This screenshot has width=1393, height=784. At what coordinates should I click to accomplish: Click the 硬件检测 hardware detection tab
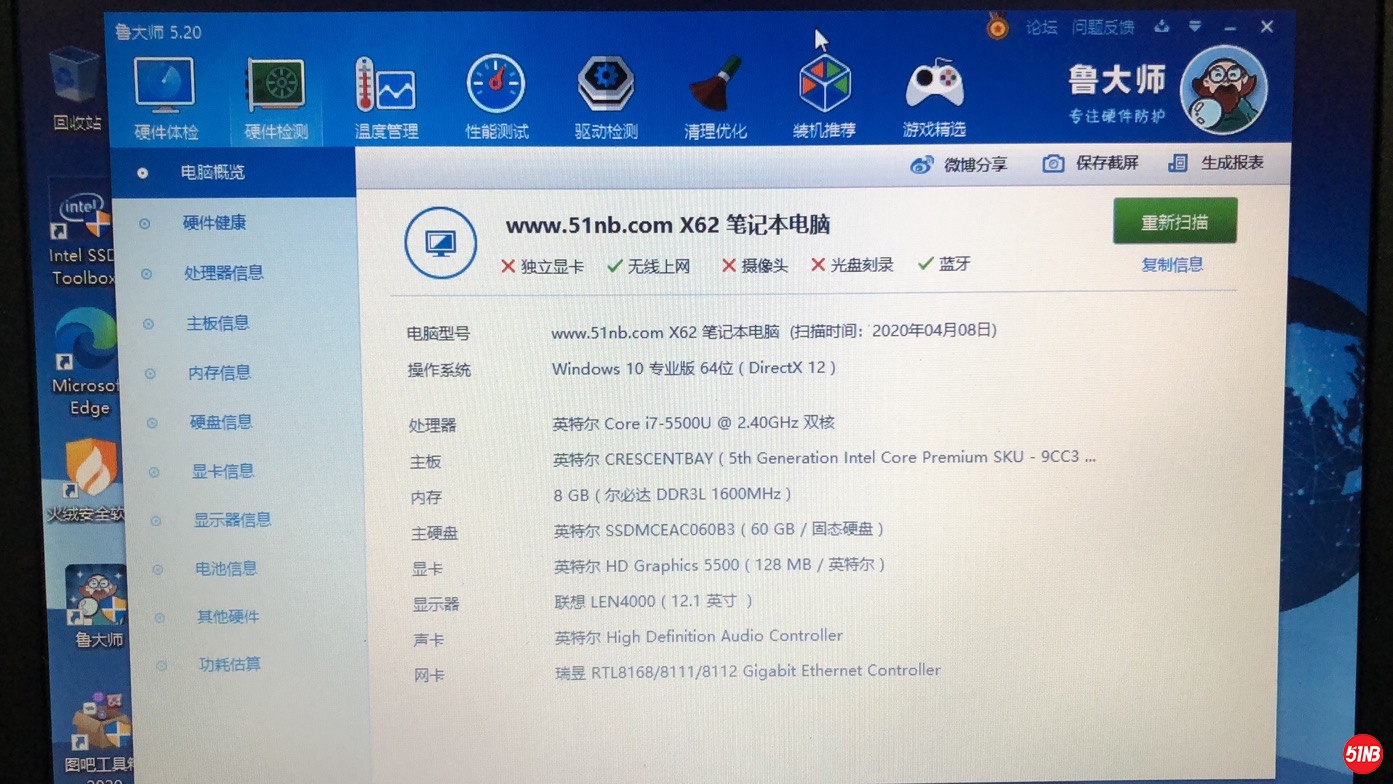point(276,97)
